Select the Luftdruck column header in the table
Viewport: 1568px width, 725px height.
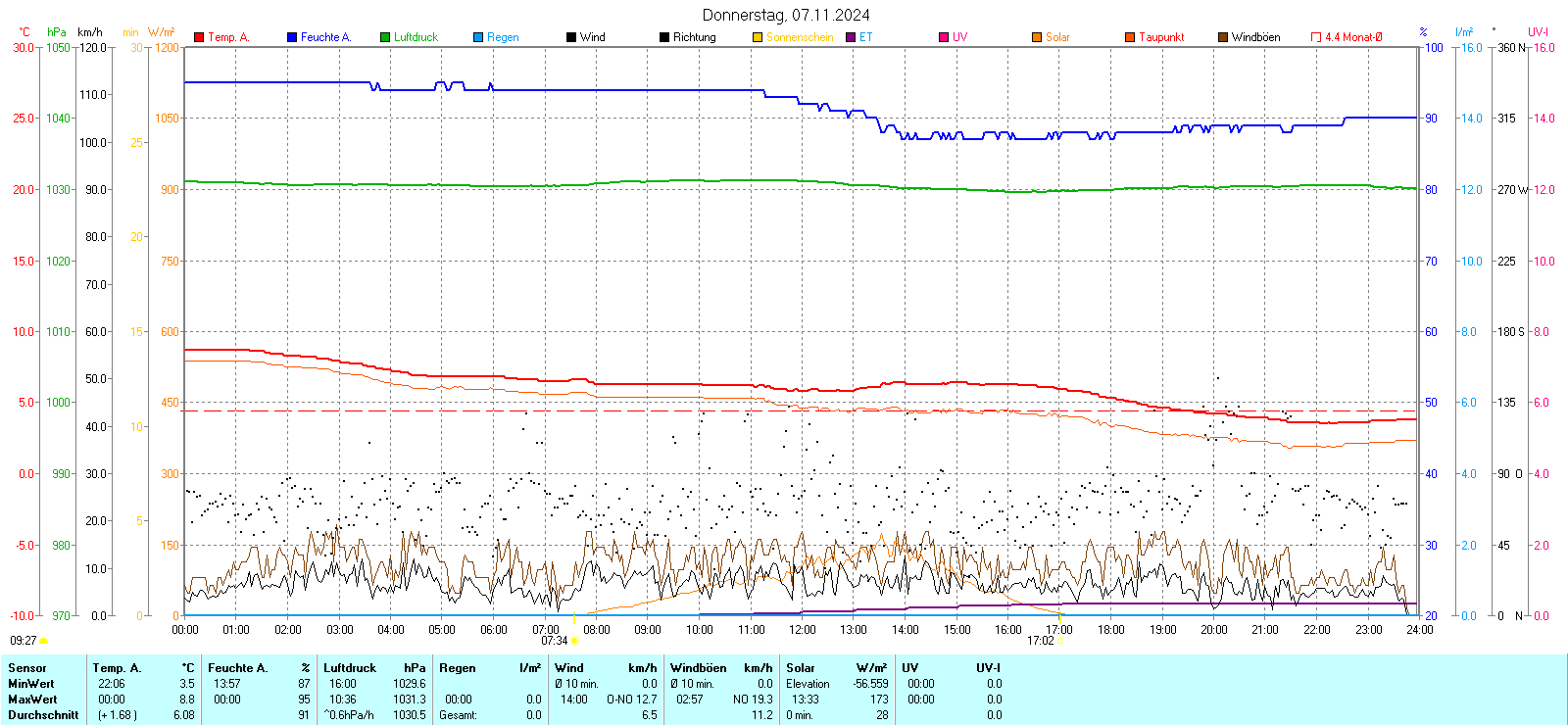click(350, 668)
